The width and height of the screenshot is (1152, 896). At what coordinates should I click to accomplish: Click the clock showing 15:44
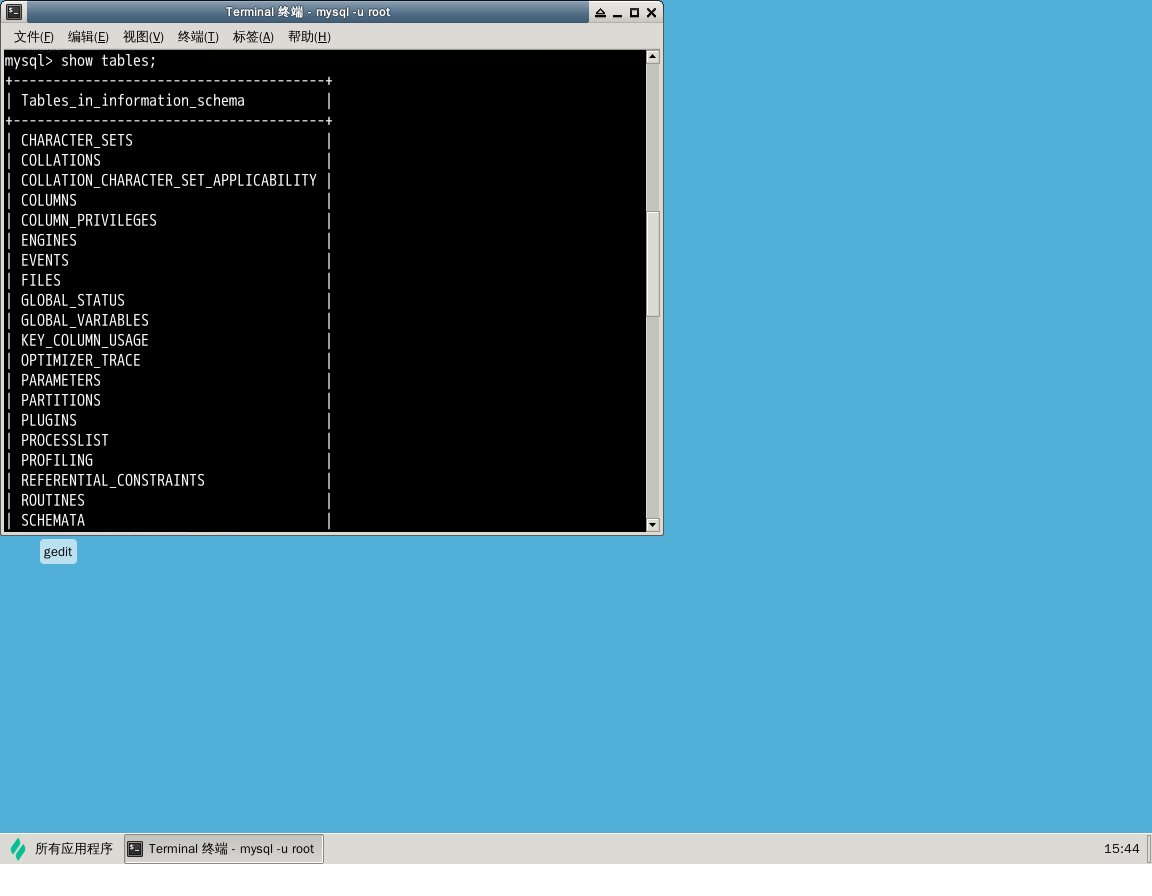click(x=1122, y=848)
